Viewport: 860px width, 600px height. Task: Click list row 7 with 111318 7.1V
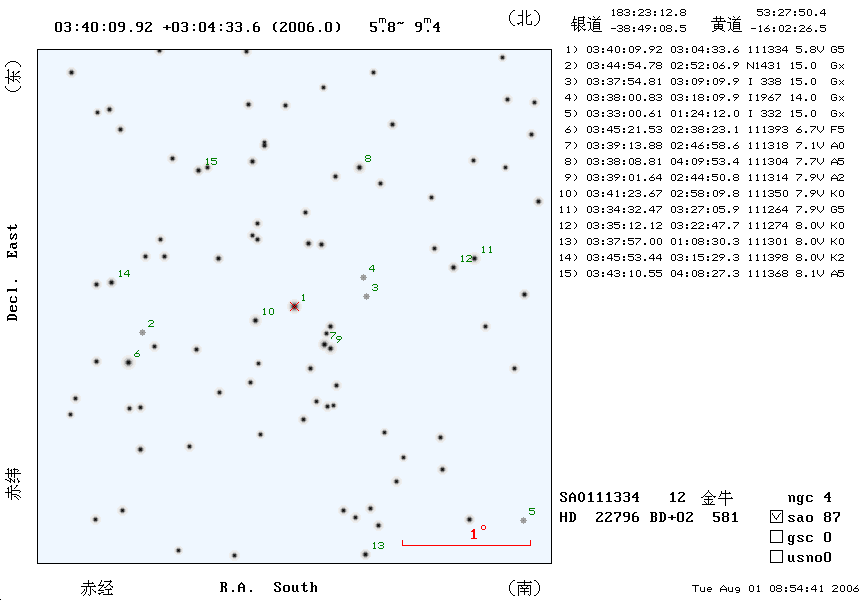click(703, 145)
